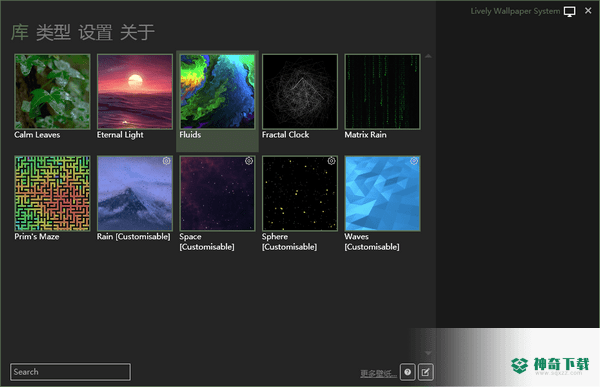Image resolution: width=600 pixels, height=387 pixels.
Task: Choose the Fractal Clock wallpaper thumbnail
Action: [x=300, y=91]
